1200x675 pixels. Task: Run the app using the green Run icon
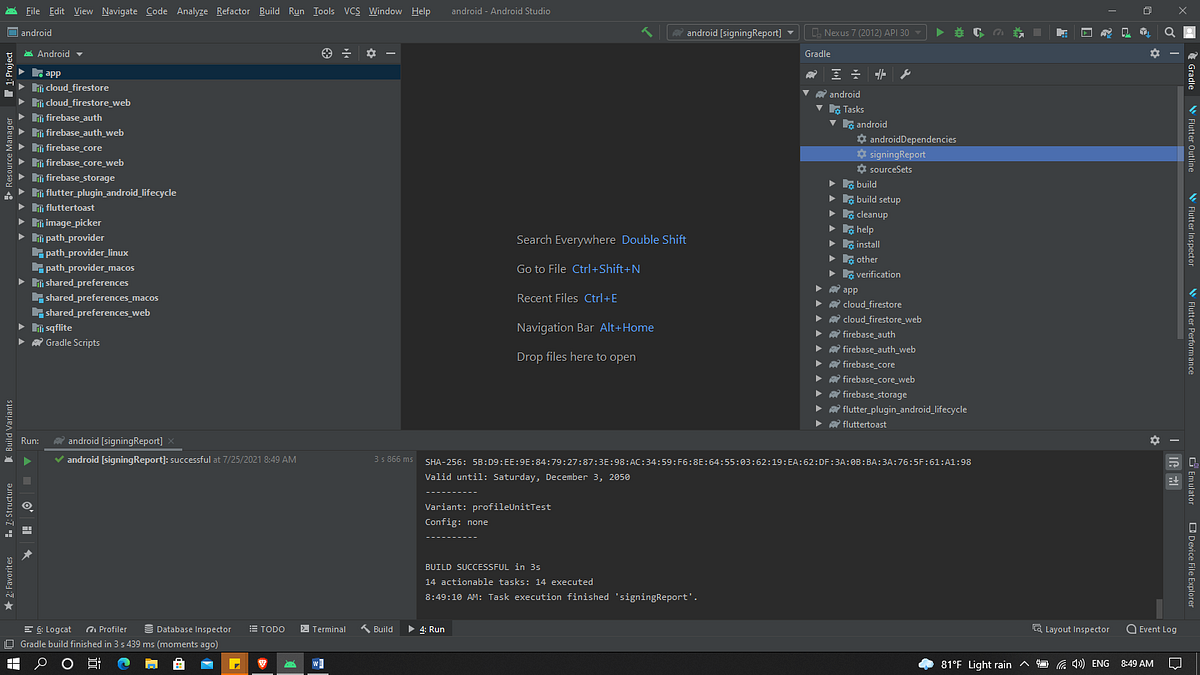(940, 32)
